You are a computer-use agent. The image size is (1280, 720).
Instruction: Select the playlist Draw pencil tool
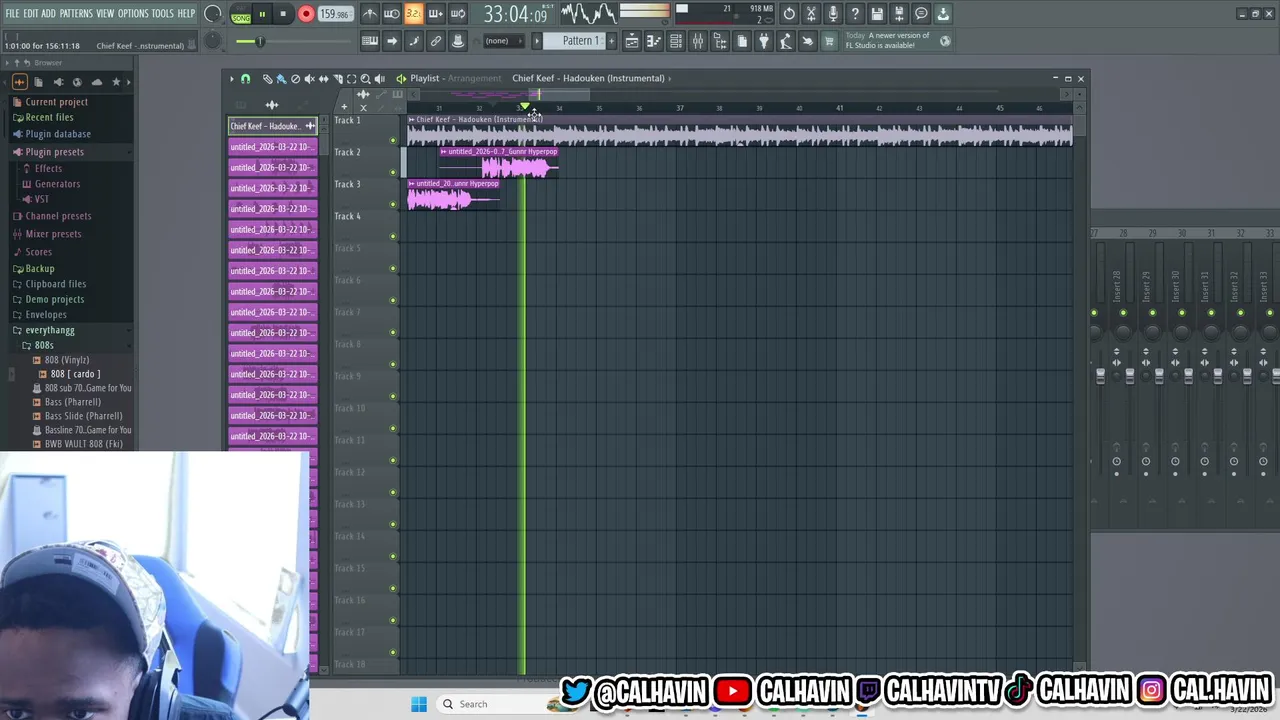[x=267, y=78]
